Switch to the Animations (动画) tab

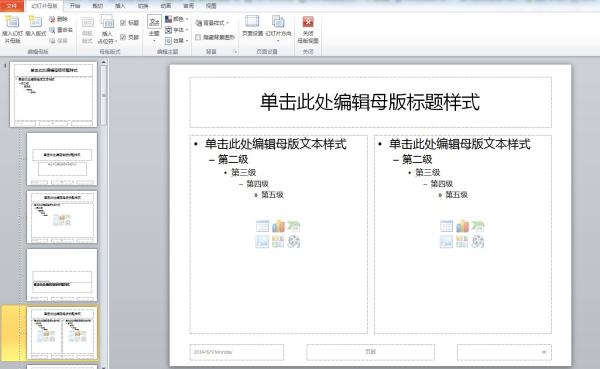pos(166,6)
